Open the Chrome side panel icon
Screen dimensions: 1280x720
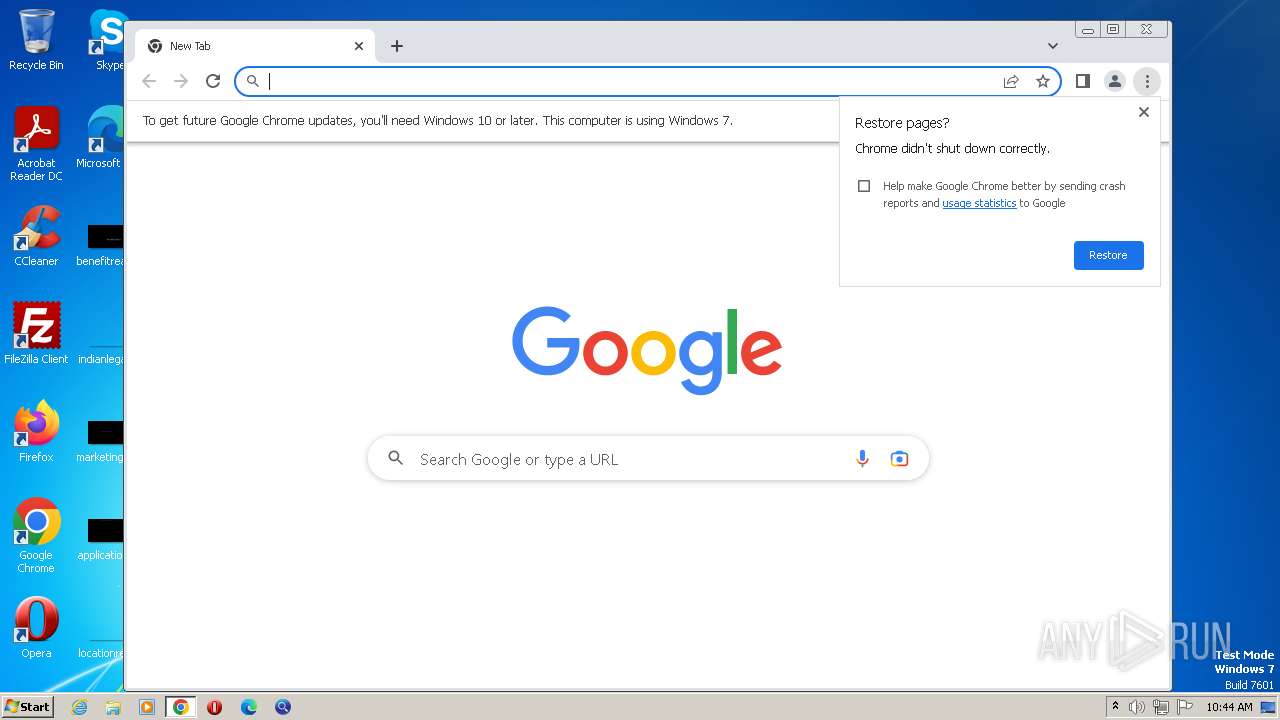point(1082,81)
